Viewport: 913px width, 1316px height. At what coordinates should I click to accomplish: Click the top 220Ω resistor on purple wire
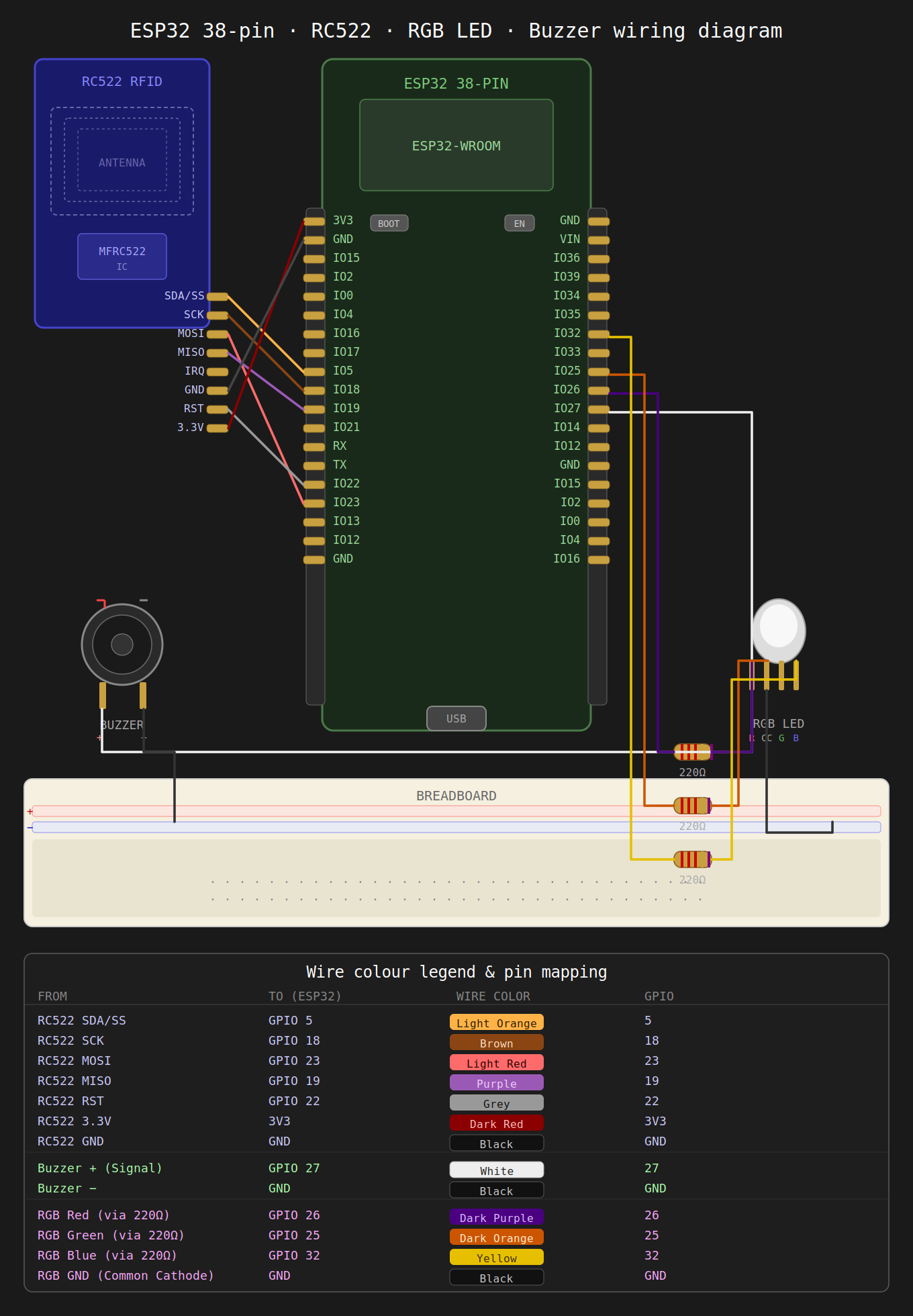tap(693, 752)
